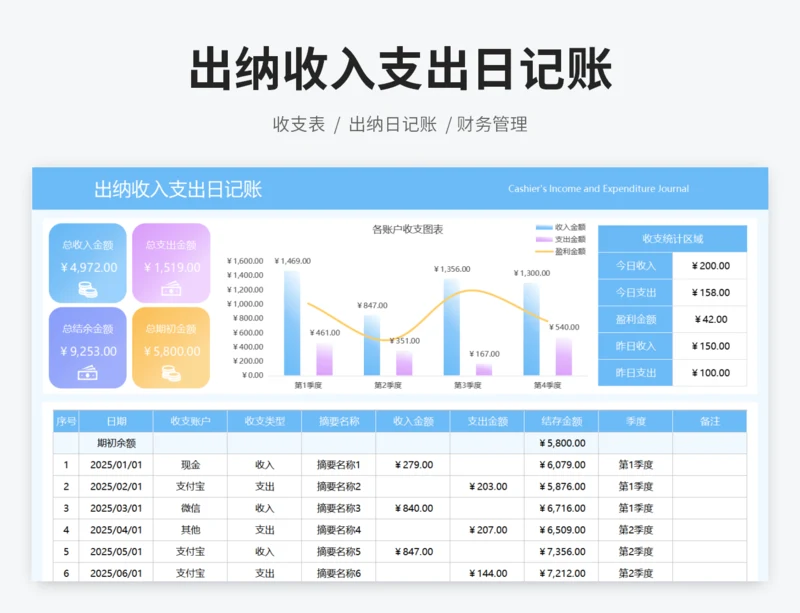The height and width of the screenshot is (613, 800).
Task: Select the ¥100.00 昨日支出 value
Action: click(x=710, y=373)
